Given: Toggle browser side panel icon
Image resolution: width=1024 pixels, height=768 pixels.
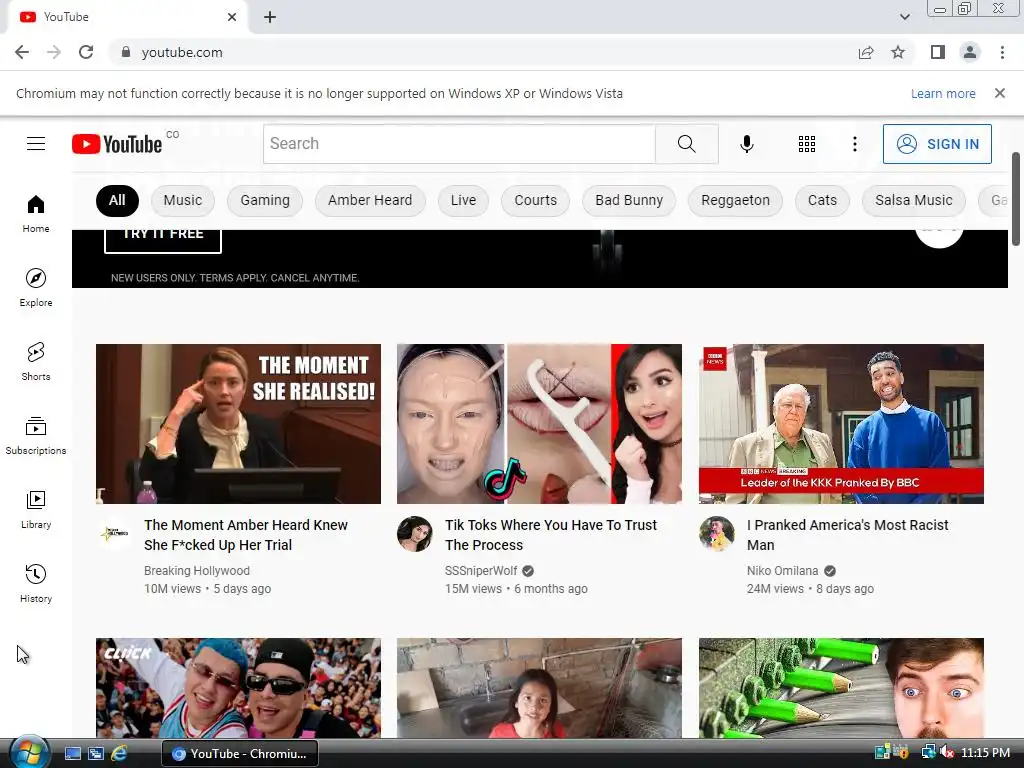Looking at the screenshot, I should click(938, 52).
